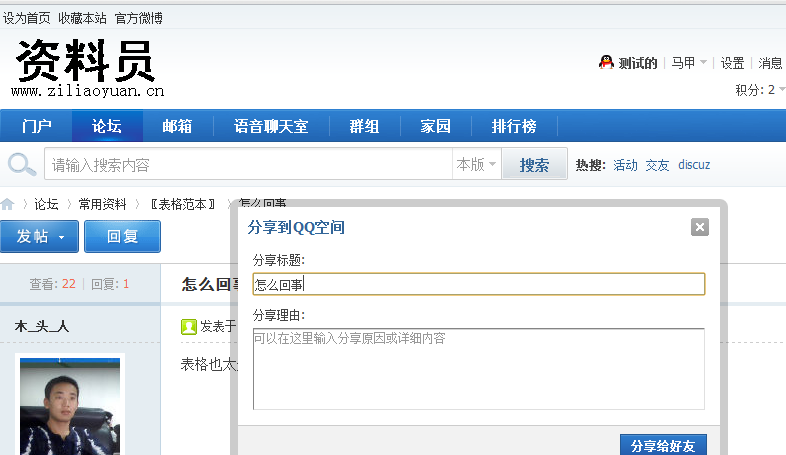Open 官方微博 link
The image size is (786, 455).
tap(139, 19)
